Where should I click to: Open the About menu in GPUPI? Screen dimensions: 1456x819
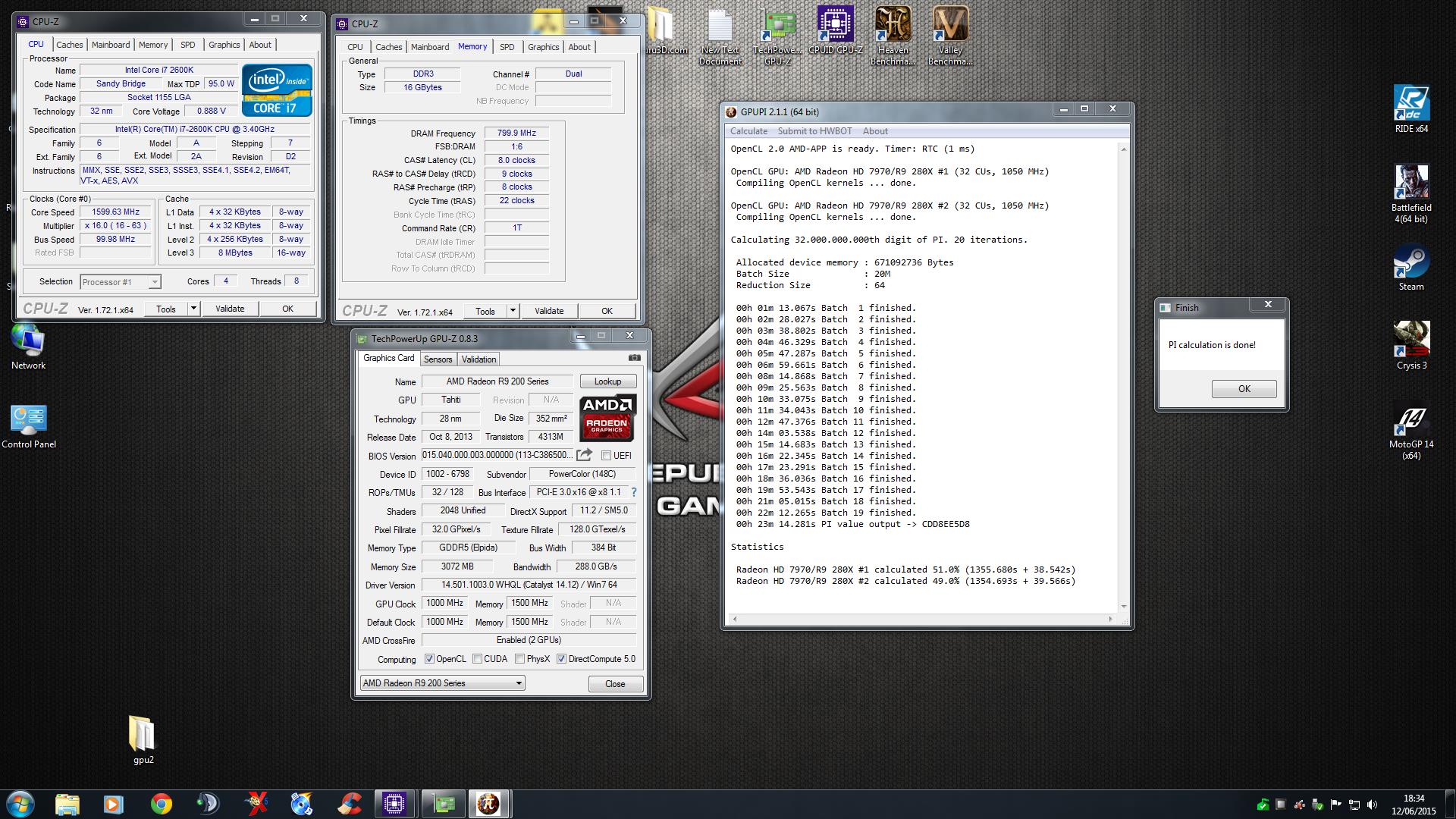click(x=875, y=131)
